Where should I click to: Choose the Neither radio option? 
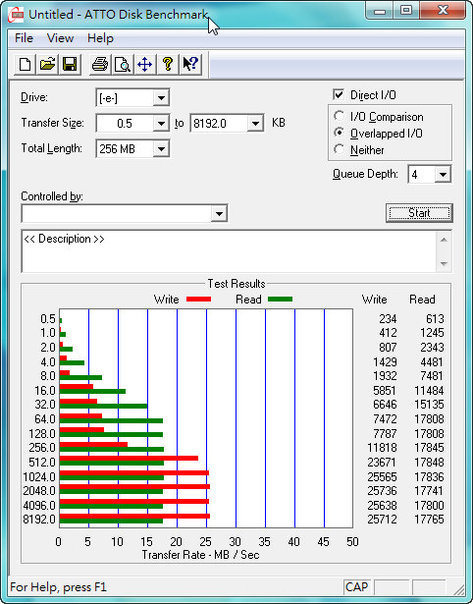pos(339,149)
